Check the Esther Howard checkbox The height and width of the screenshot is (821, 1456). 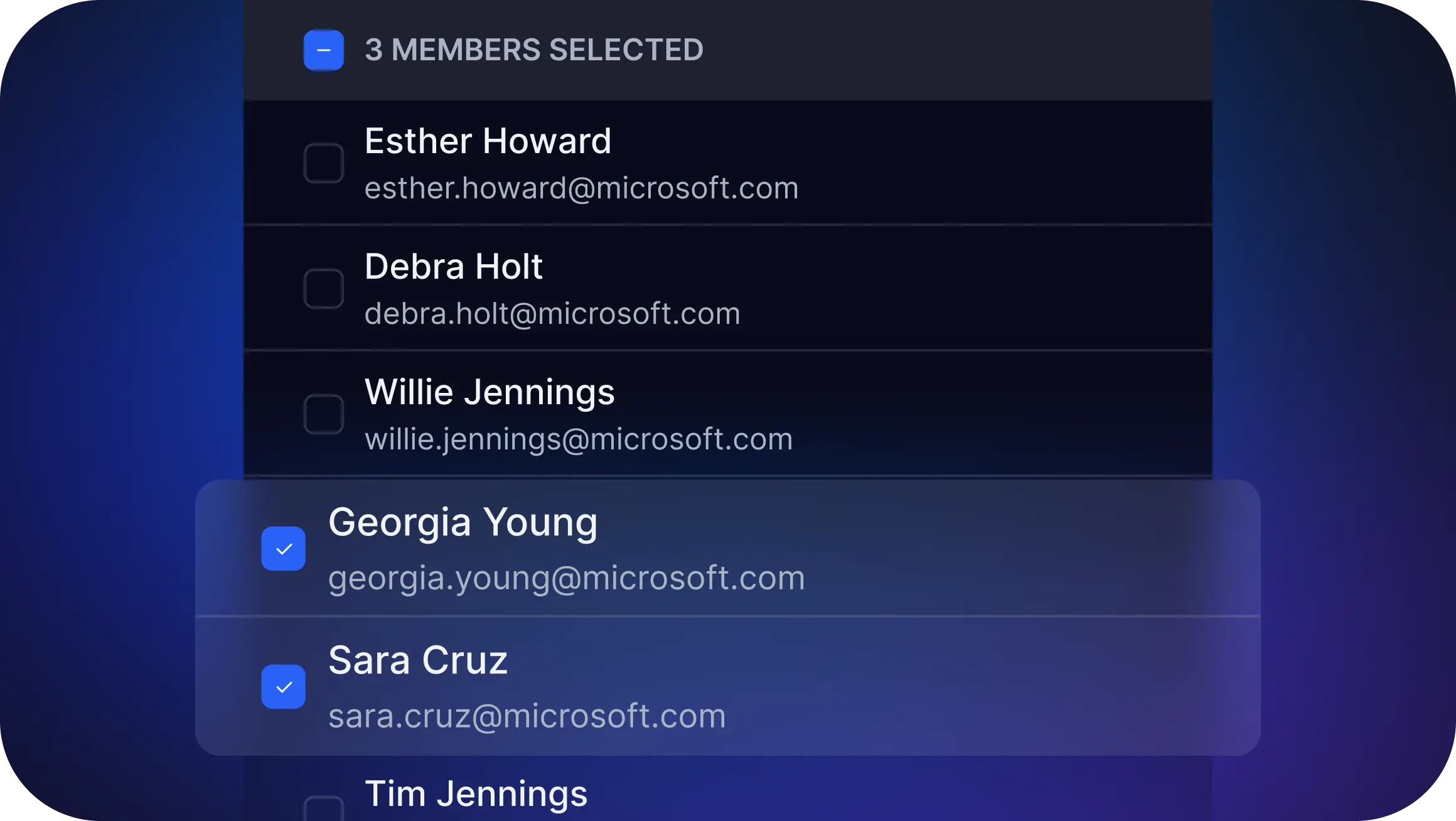click(x=323, y=163)
